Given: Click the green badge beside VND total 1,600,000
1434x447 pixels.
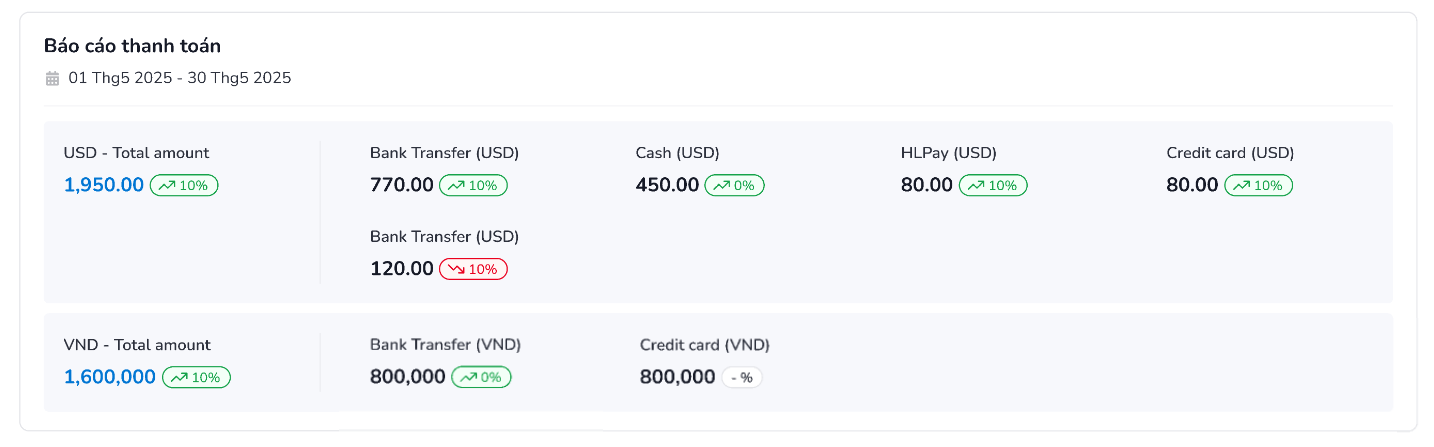Looking at the screenshot, I should tap(196, 377).
